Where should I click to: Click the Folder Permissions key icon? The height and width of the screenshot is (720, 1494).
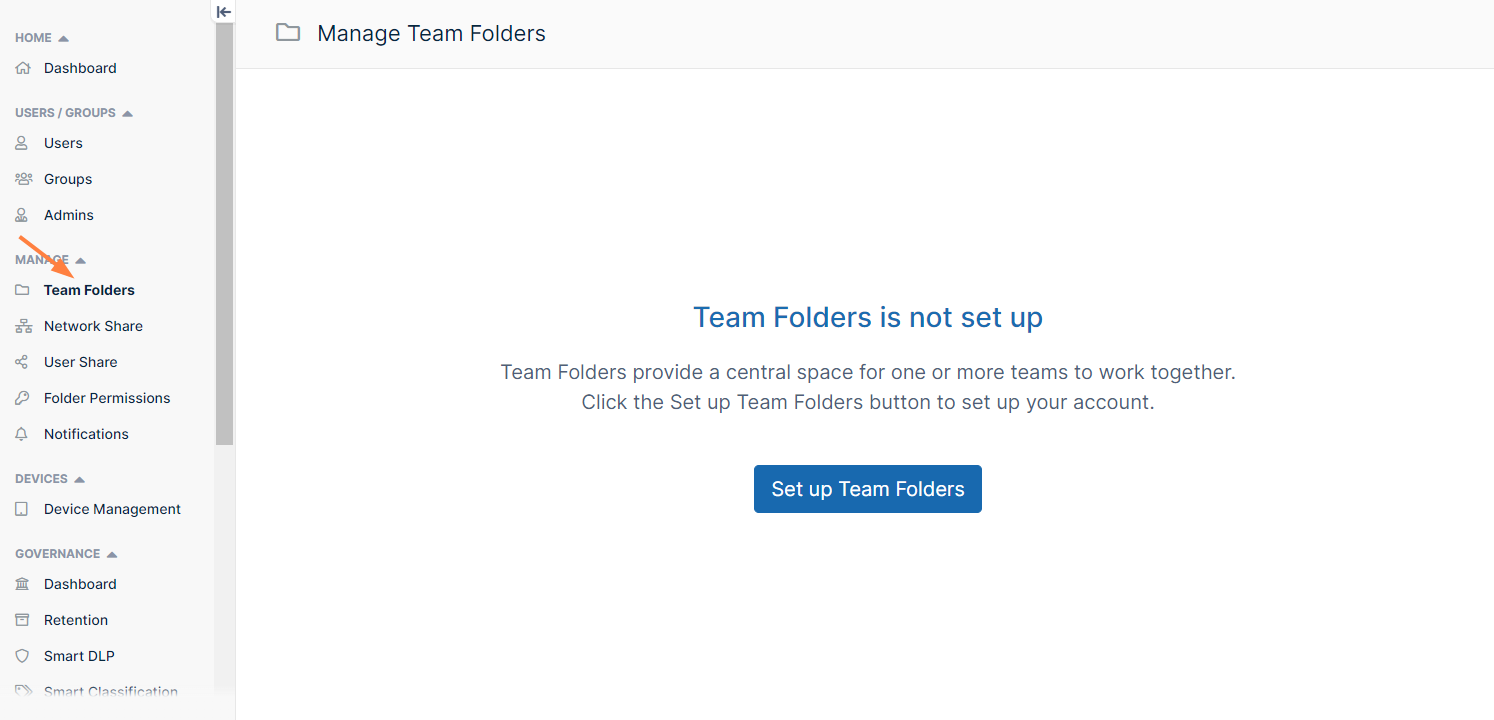(21, 397)
